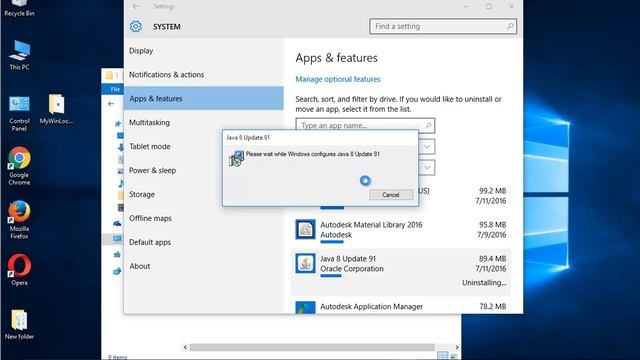The width and height of the screenshot is (640, 360).
Task: Open the About settings page
Action: click(203, 266)
